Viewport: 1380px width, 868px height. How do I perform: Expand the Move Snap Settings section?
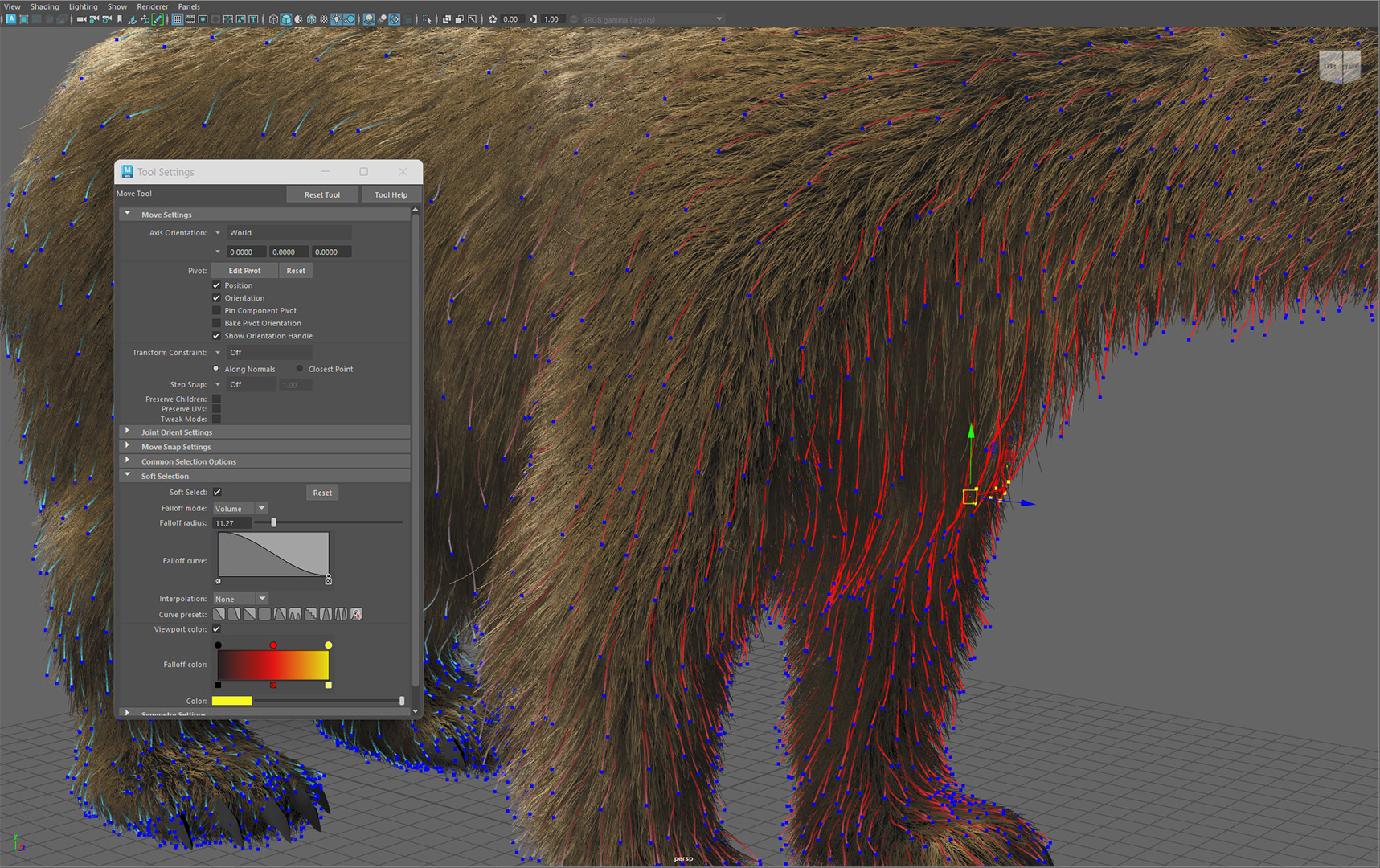[x=127, y=446]
